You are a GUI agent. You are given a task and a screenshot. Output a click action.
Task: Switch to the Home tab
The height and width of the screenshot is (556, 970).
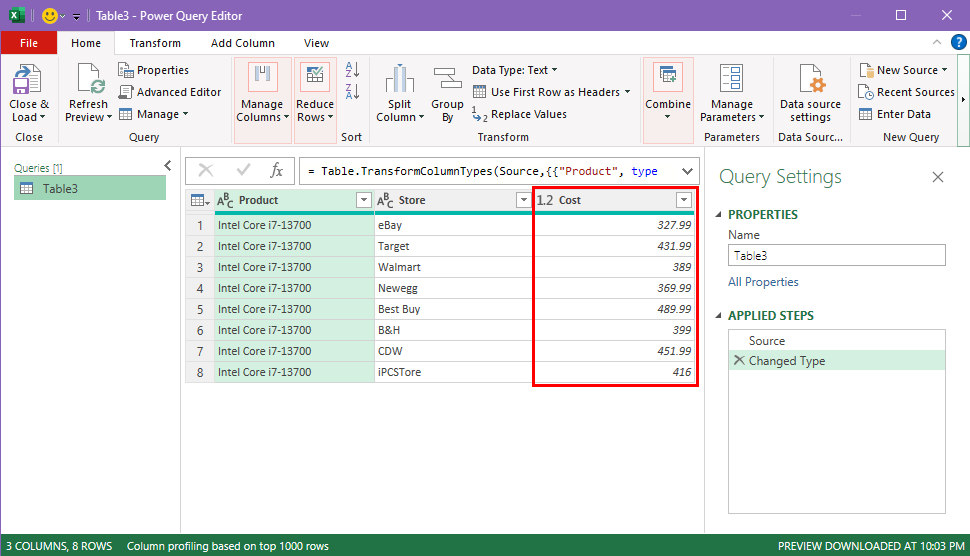click(86, 43)
